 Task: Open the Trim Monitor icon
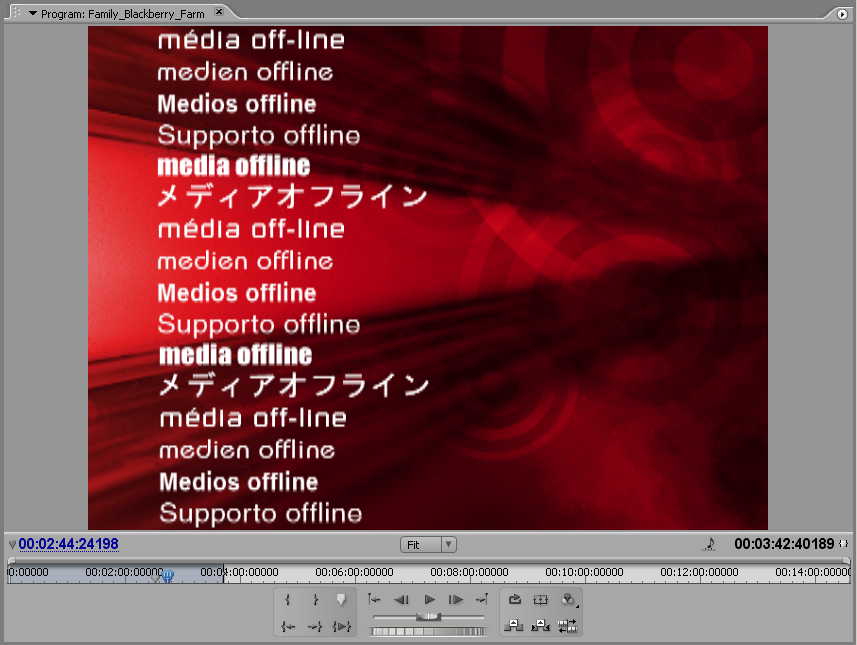point(566,626)
